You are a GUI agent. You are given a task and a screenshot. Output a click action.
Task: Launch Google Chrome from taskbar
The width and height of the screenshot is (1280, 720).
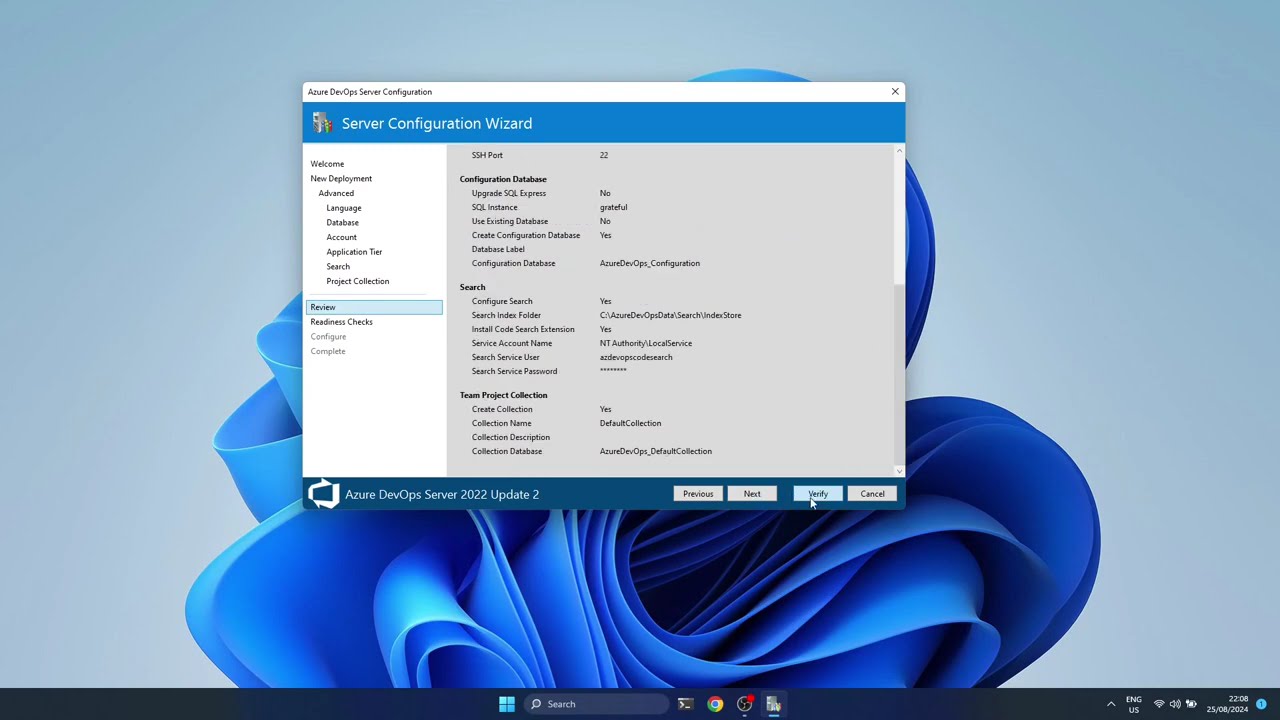pyautogui.click(x=715, y=704)
